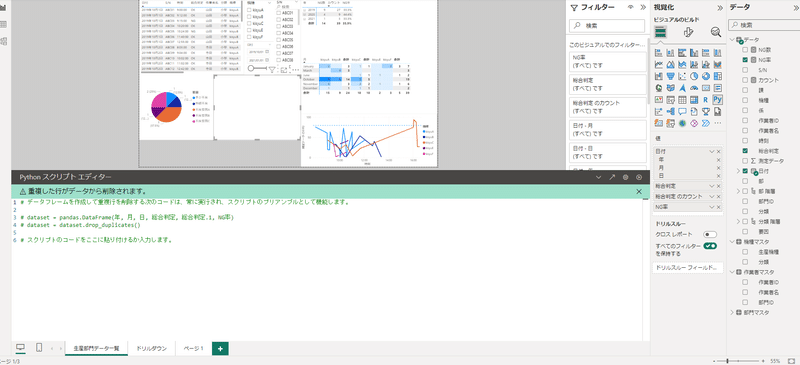Open dropdown for NG率 value field
Viewport: 800px width, 365px height.
(712, 206)
